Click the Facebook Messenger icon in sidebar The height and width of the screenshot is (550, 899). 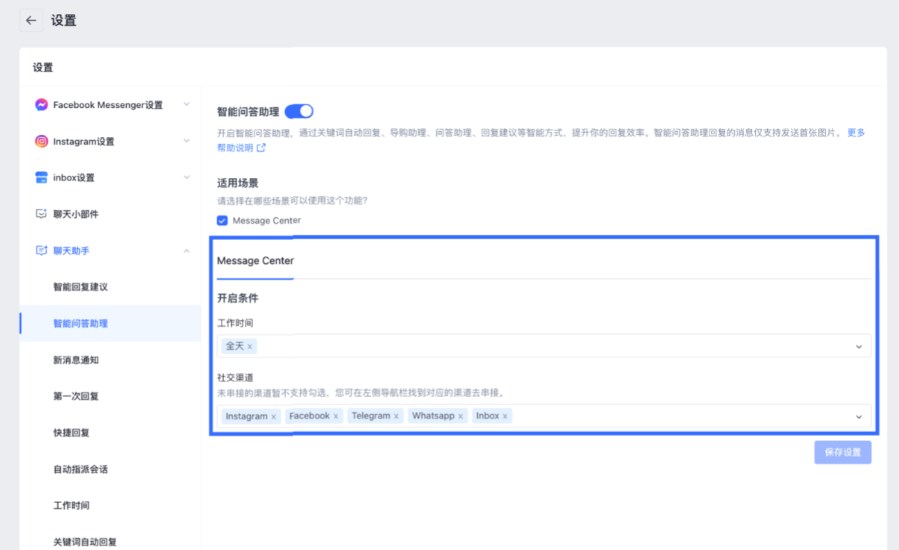[41, 105]
